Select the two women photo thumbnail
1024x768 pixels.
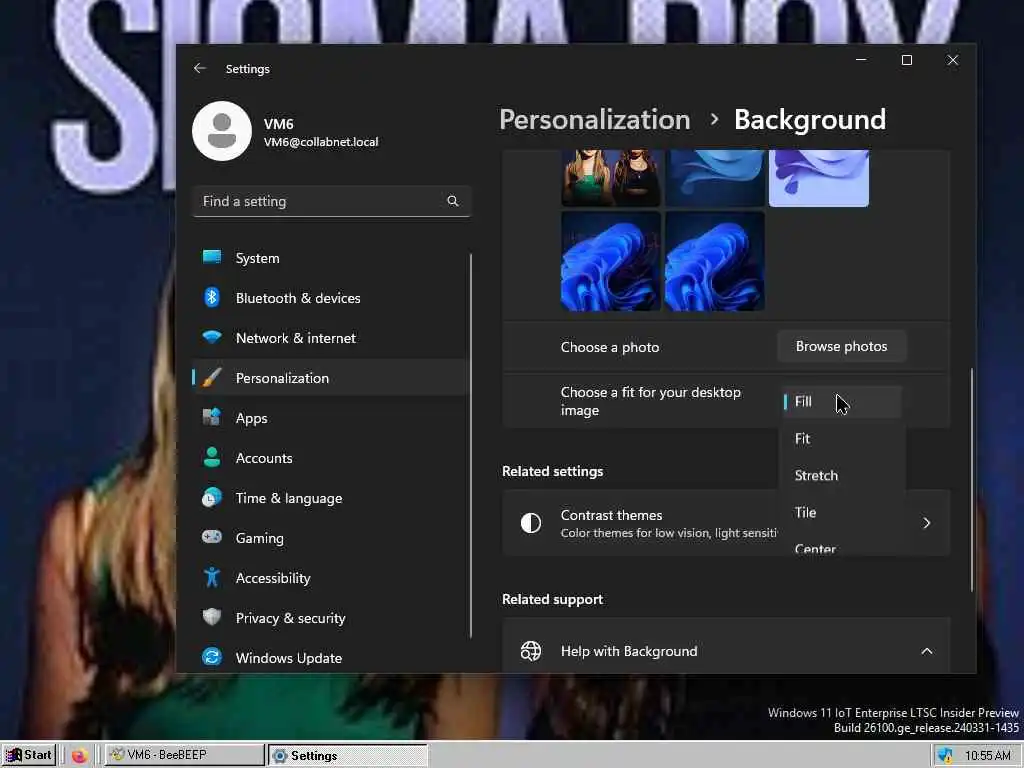click(x=611, y=178)
